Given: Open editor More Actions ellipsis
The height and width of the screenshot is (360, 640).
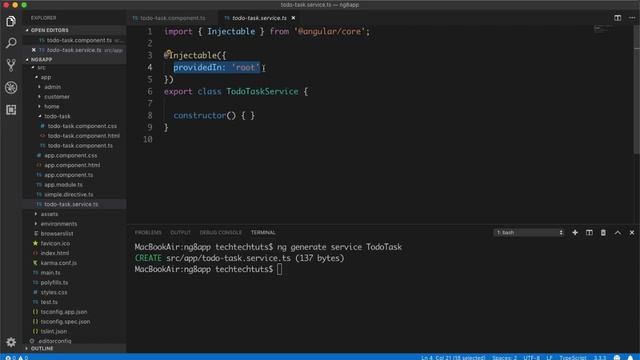Looking at the screenshot, I should tap(632, 18).
